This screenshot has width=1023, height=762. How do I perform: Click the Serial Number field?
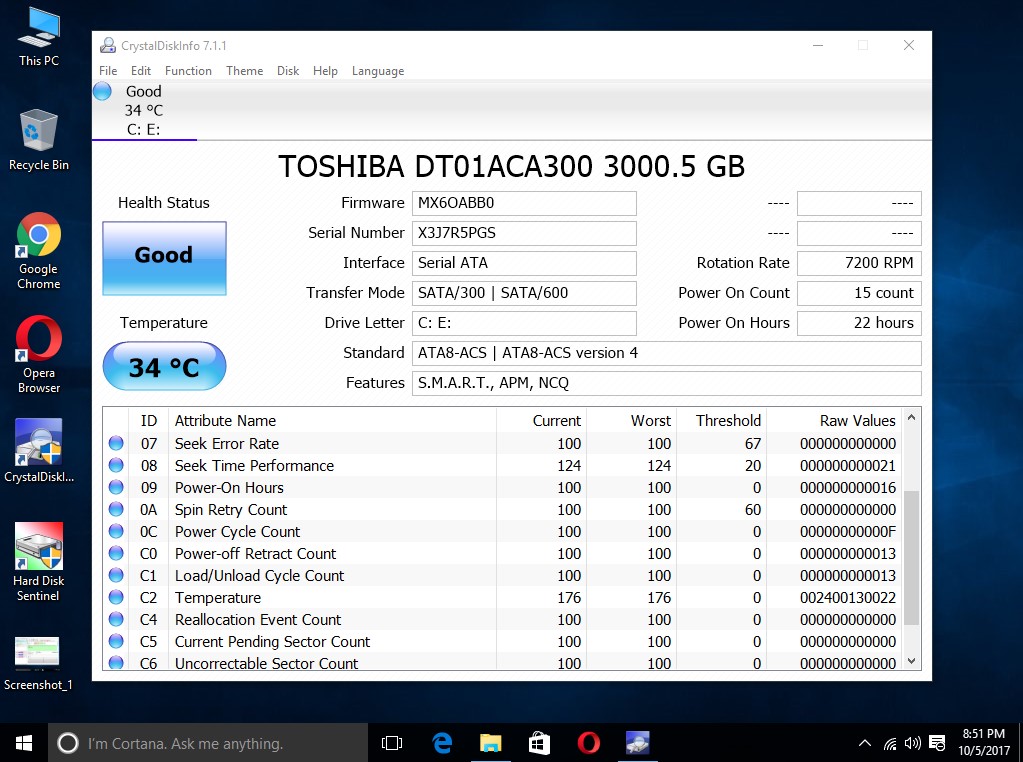coord(524,233)
